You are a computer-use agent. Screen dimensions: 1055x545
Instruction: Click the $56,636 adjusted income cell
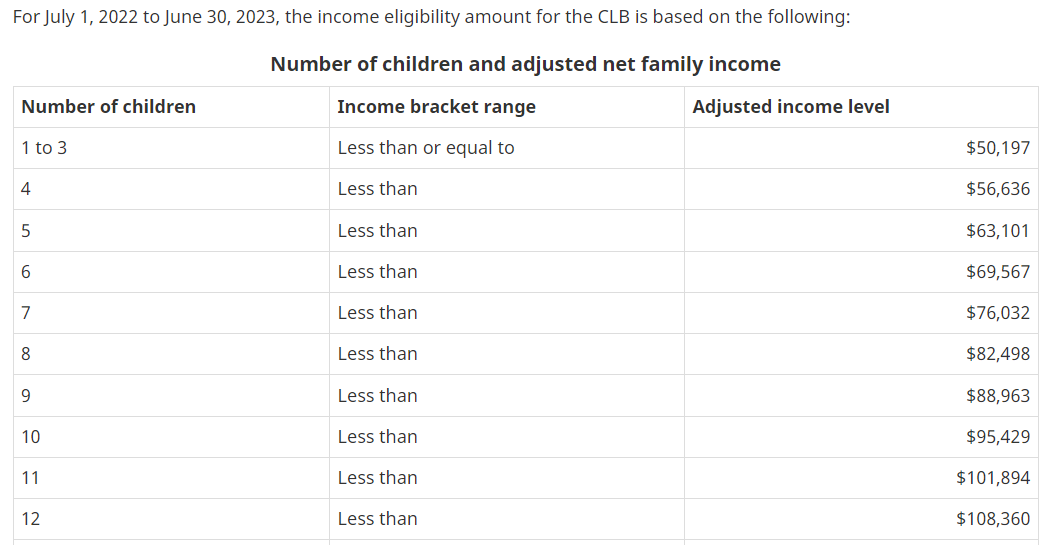pos(997,189)
